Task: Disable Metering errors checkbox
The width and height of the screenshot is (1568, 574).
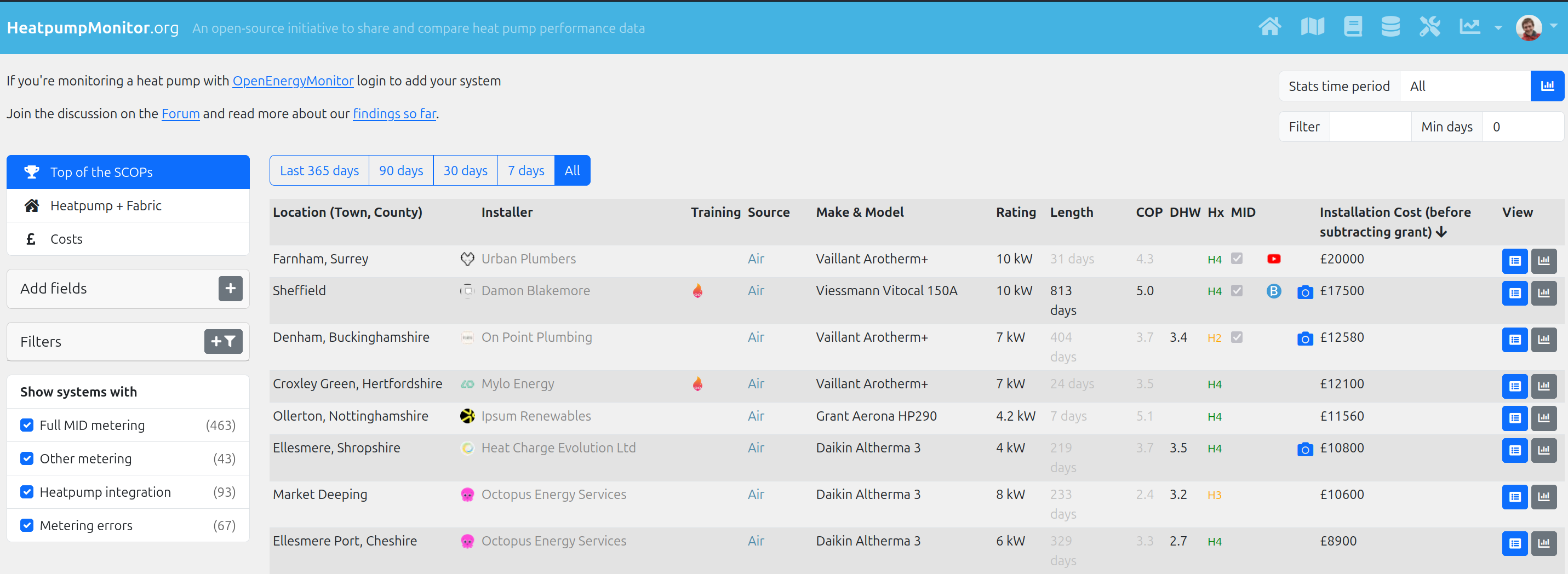Action: pyautogui.click(x=27, y=525)
